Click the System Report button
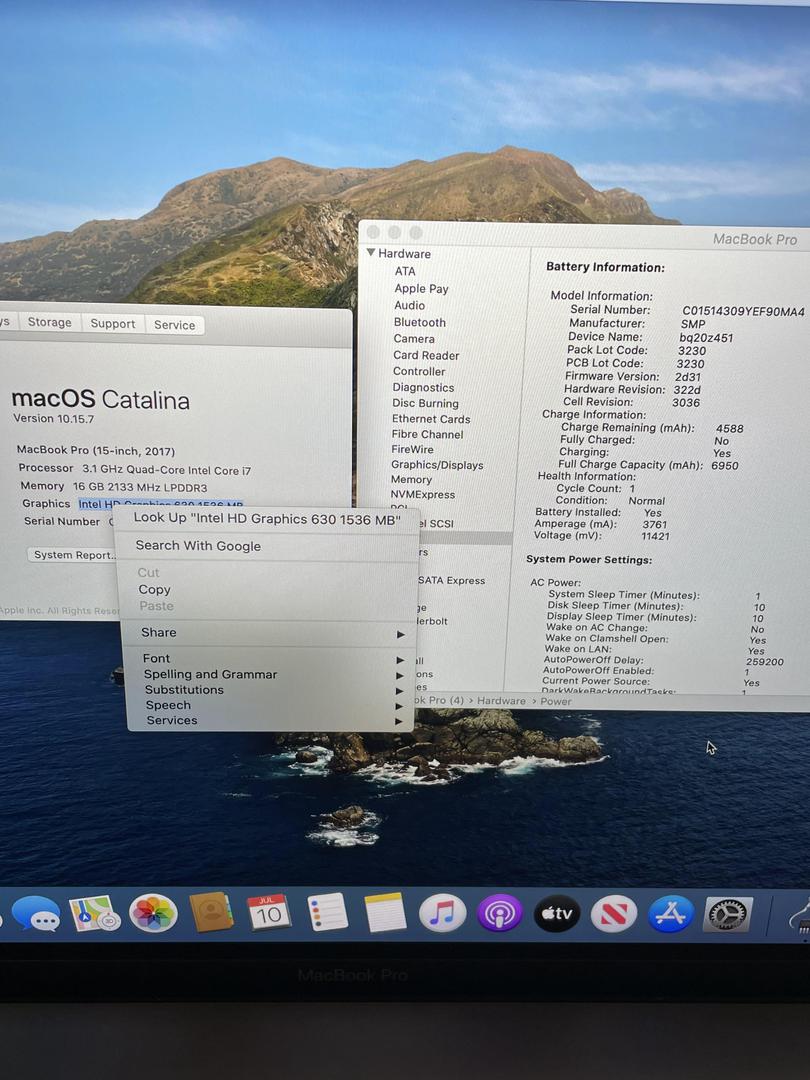810x1080 pixels. [73, 554]
